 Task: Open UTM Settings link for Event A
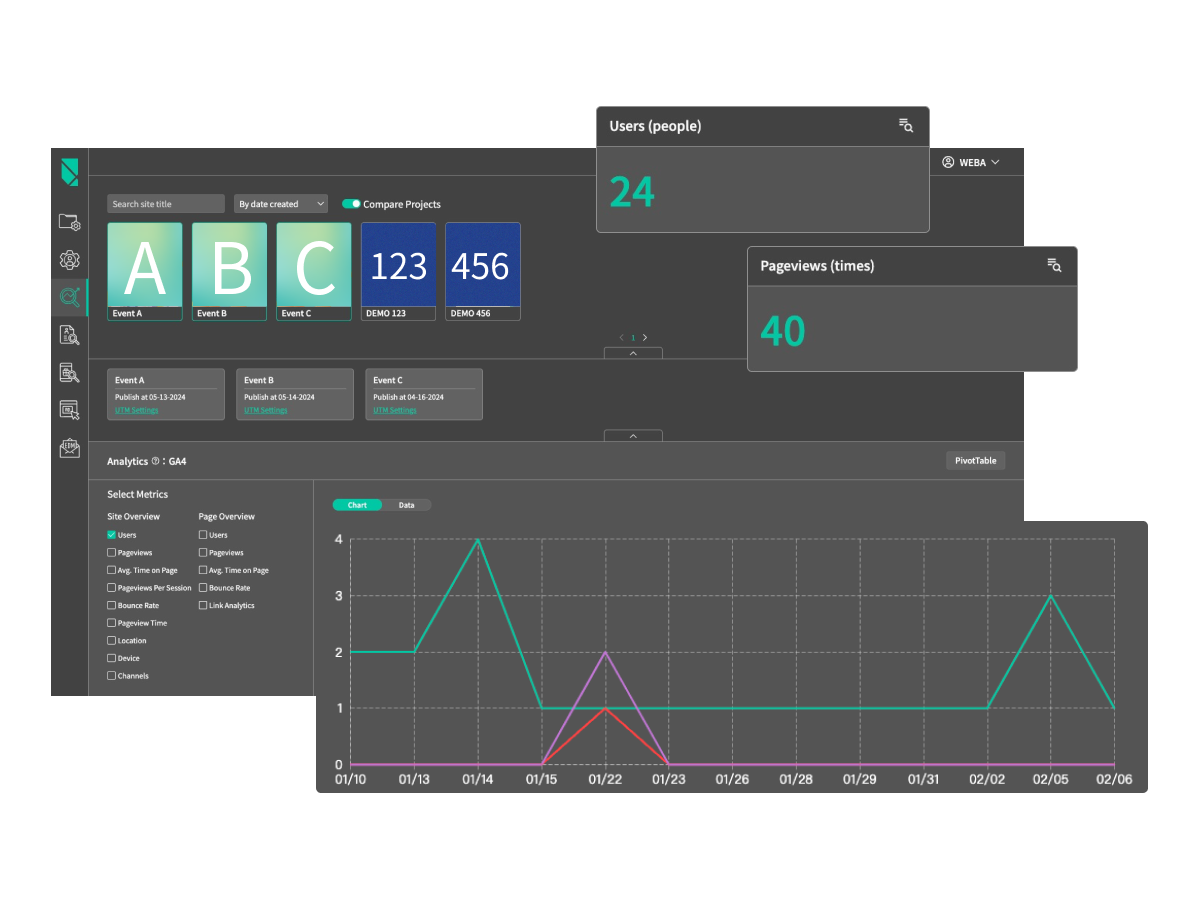click(136, 410)
